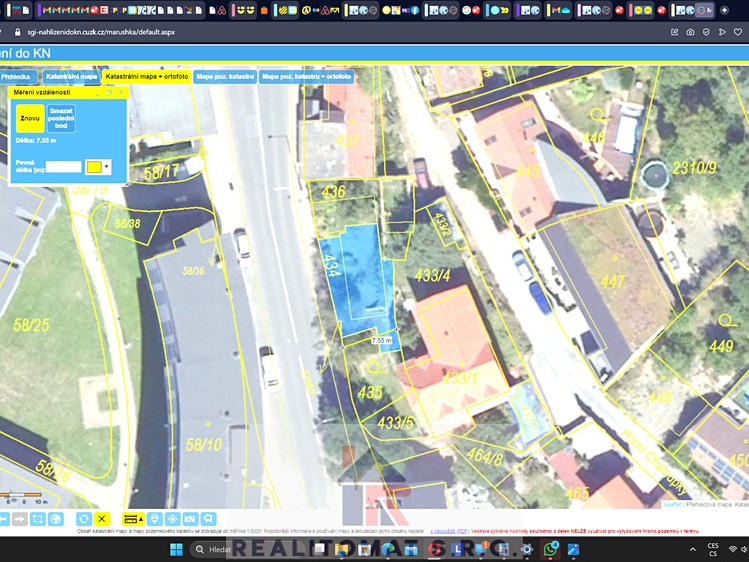Switch to the Přehledka map layer
Image resolution: width=749 pixels, height=562 pixels.
[16, 76]
